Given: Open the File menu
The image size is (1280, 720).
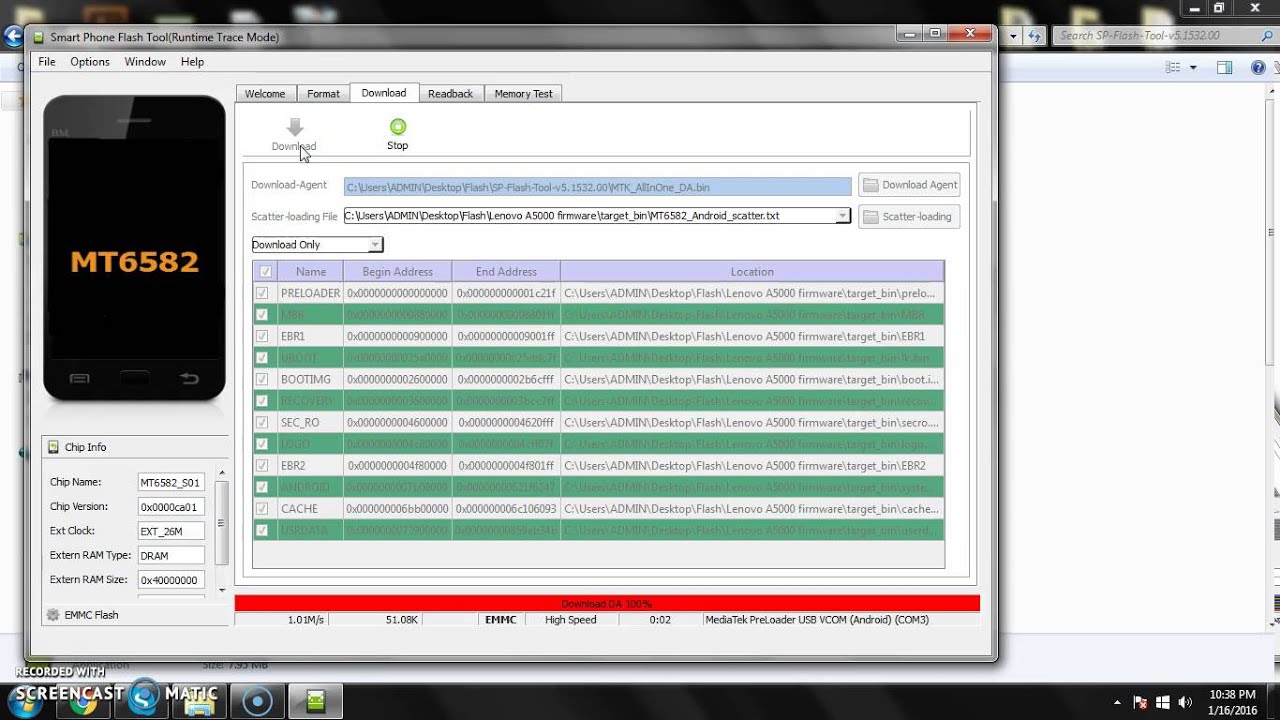Looking at the screenshot, I should (x=47, y=61).
